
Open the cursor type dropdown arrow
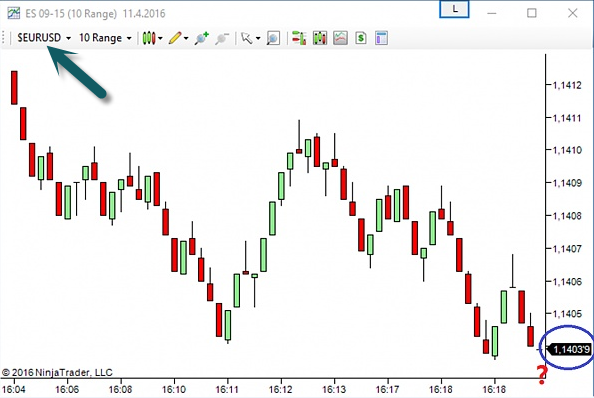[258, 38]
